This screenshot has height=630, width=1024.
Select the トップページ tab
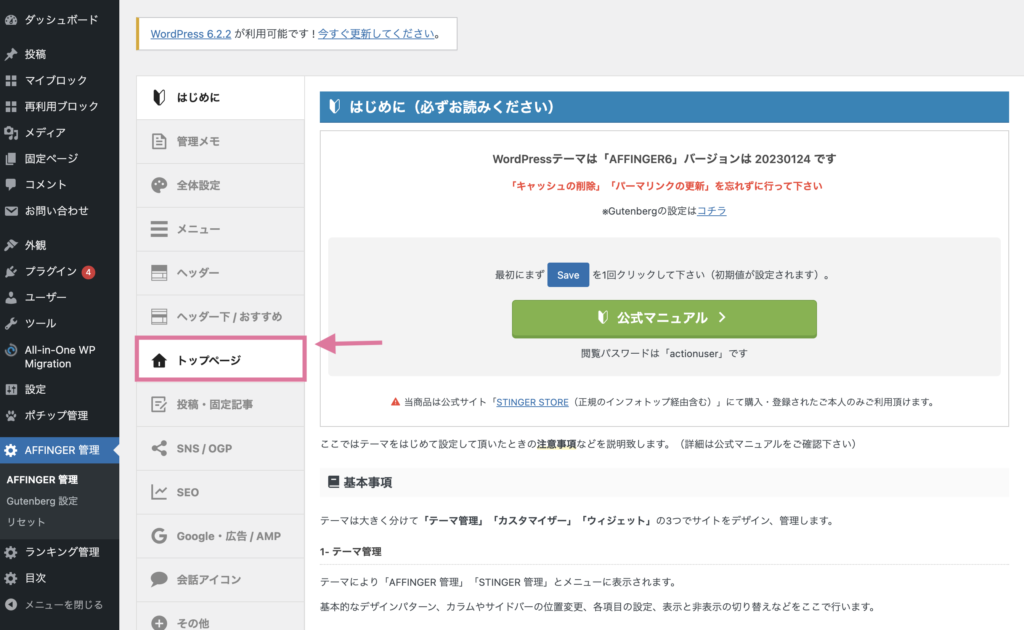point(221,360)
